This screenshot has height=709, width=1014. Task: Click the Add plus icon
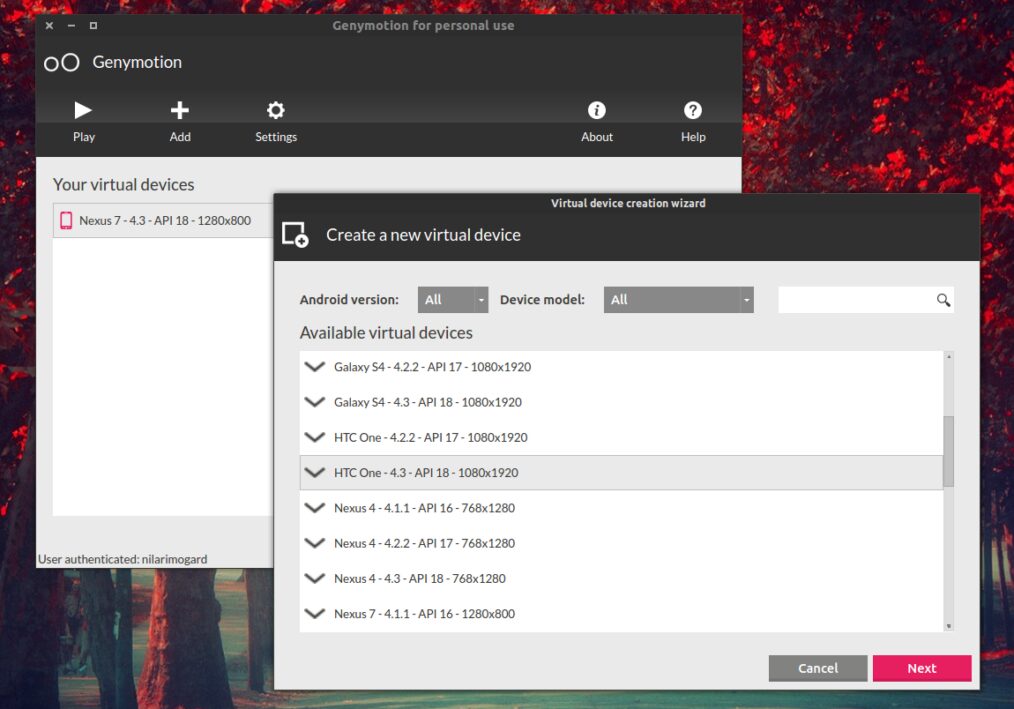pos(180,110)
